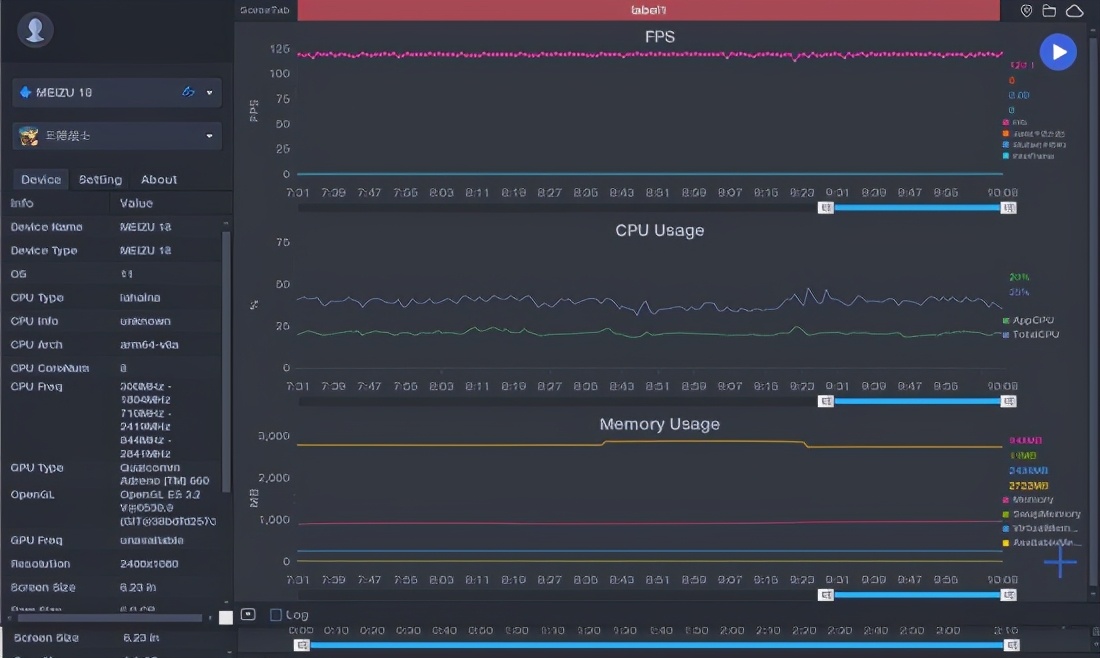Click the CPU Info unknown value

point(145,321)
